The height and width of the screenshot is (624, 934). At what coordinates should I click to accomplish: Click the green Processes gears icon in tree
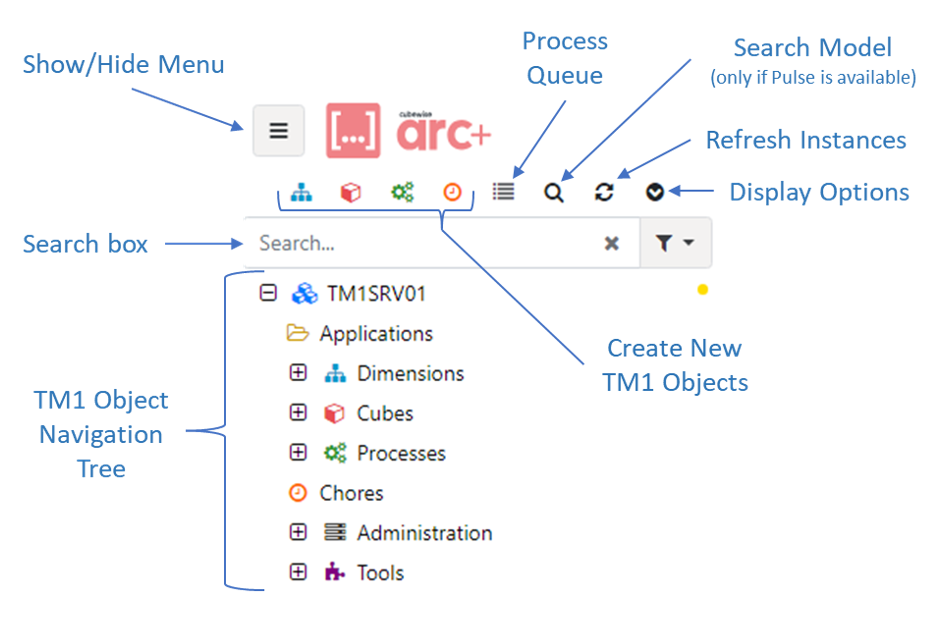(x=335, y=453)
